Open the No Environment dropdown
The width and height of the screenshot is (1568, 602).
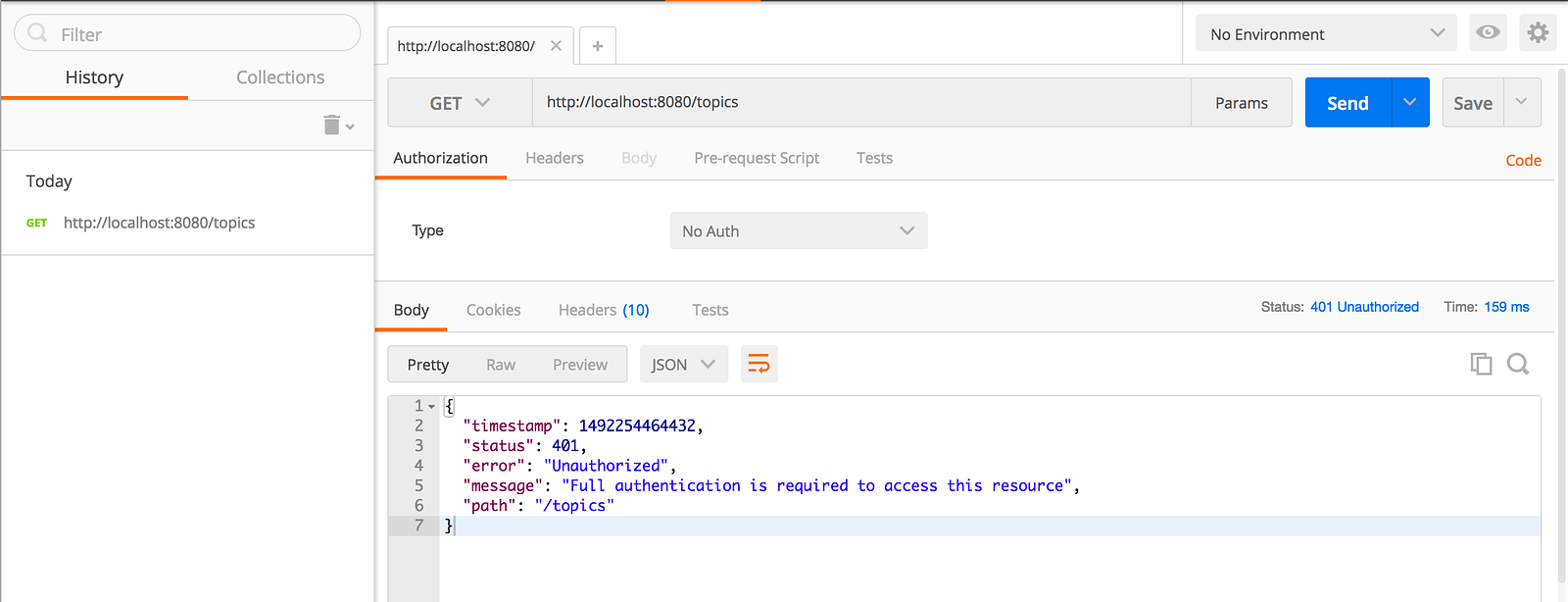click(1326, 33)
